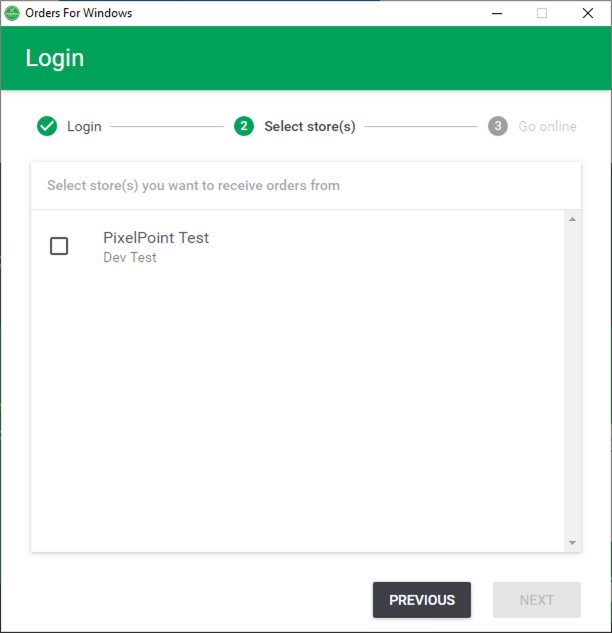Click the green Login header title
Viewport: 612px width, 633px height.
click(x=55, y=58)
